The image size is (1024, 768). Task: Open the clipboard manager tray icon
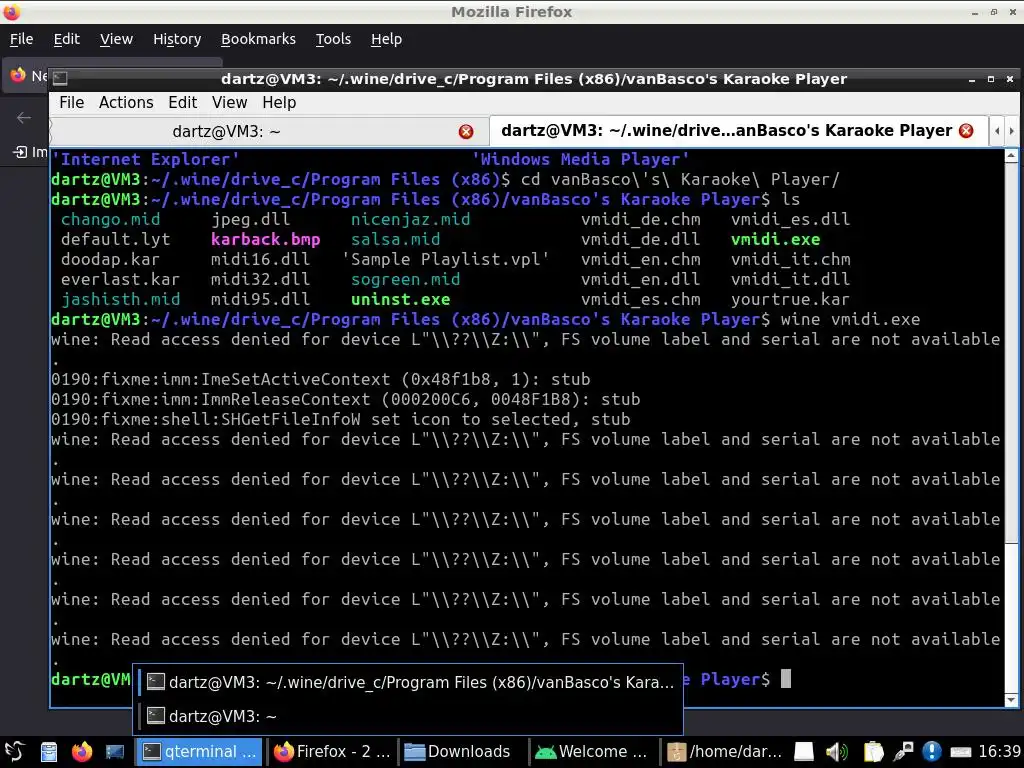point(872,752)
